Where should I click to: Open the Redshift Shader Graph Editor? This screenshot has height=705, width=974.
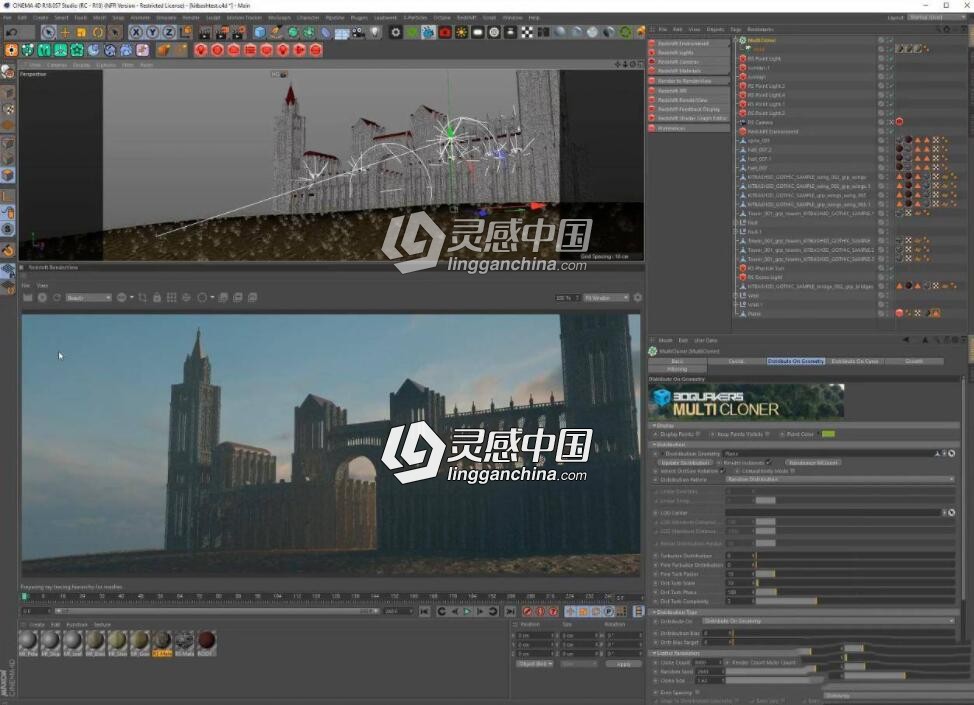(688, 118)
